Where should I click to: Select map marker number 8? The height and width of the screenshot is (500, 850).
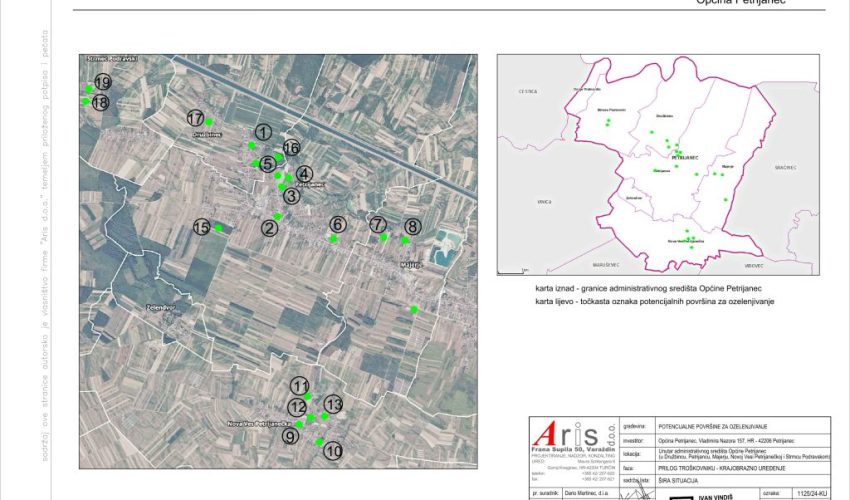(x=413, y=227)
